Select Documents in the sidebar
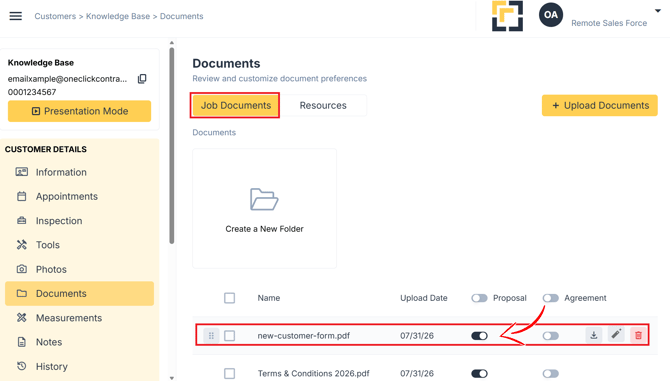Viewport: 670px width, 381px height. pyautogui.click(x=79, y=293)
